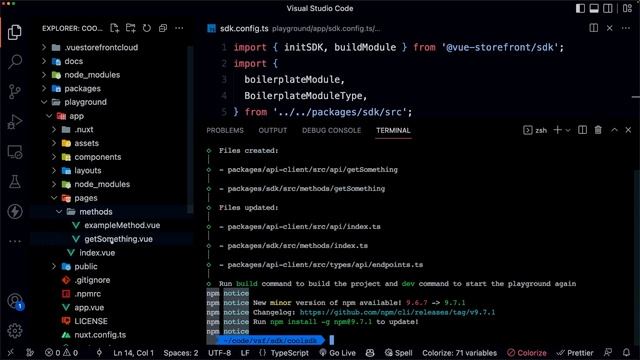Switch to the Output tab
The image size is (640, 360).
pyautogui.click(x=273, y=130)
